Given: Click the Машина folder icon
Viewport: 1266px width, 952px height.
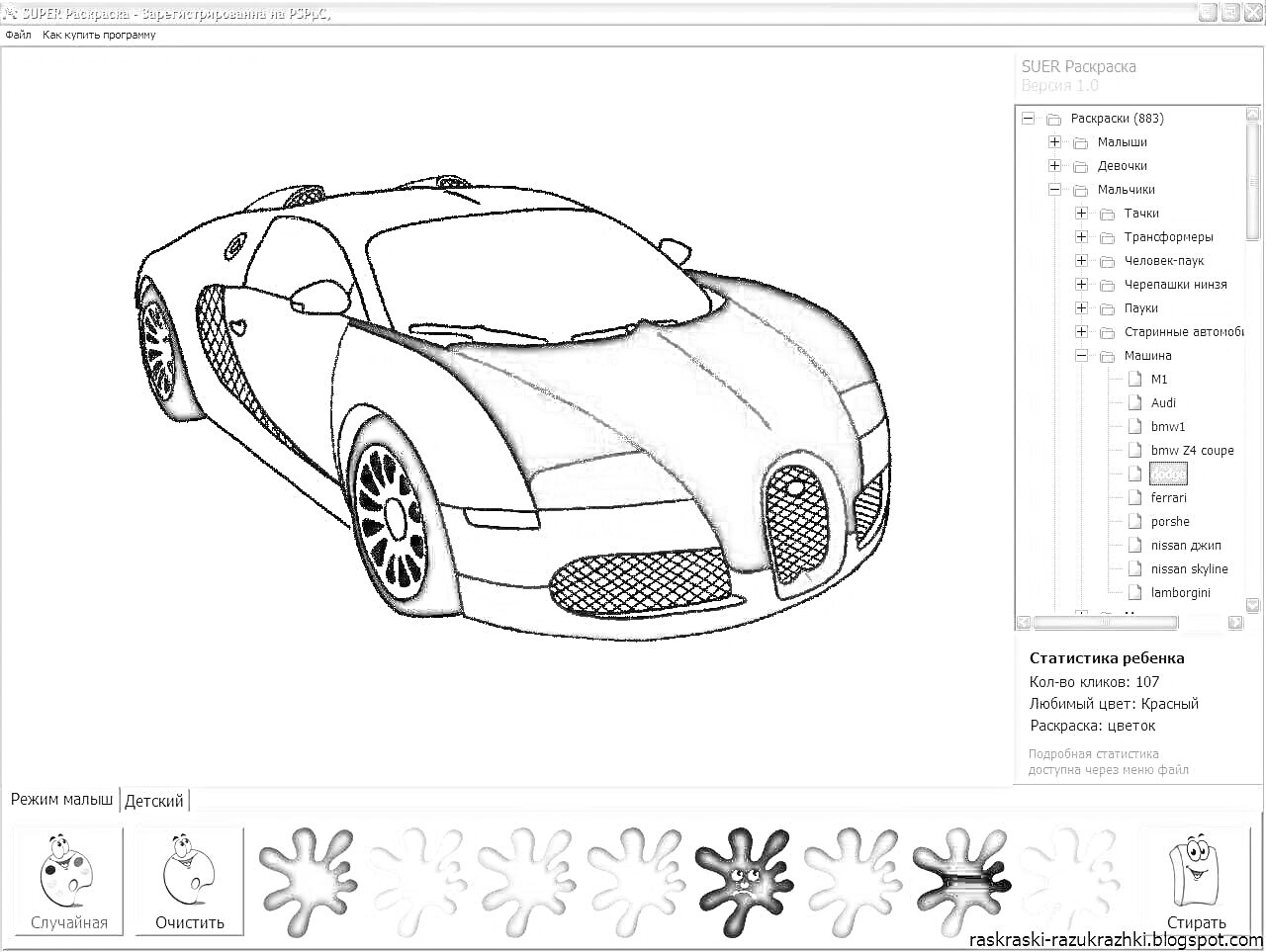Looking at the screenshot, I should tap(1107, 356).
